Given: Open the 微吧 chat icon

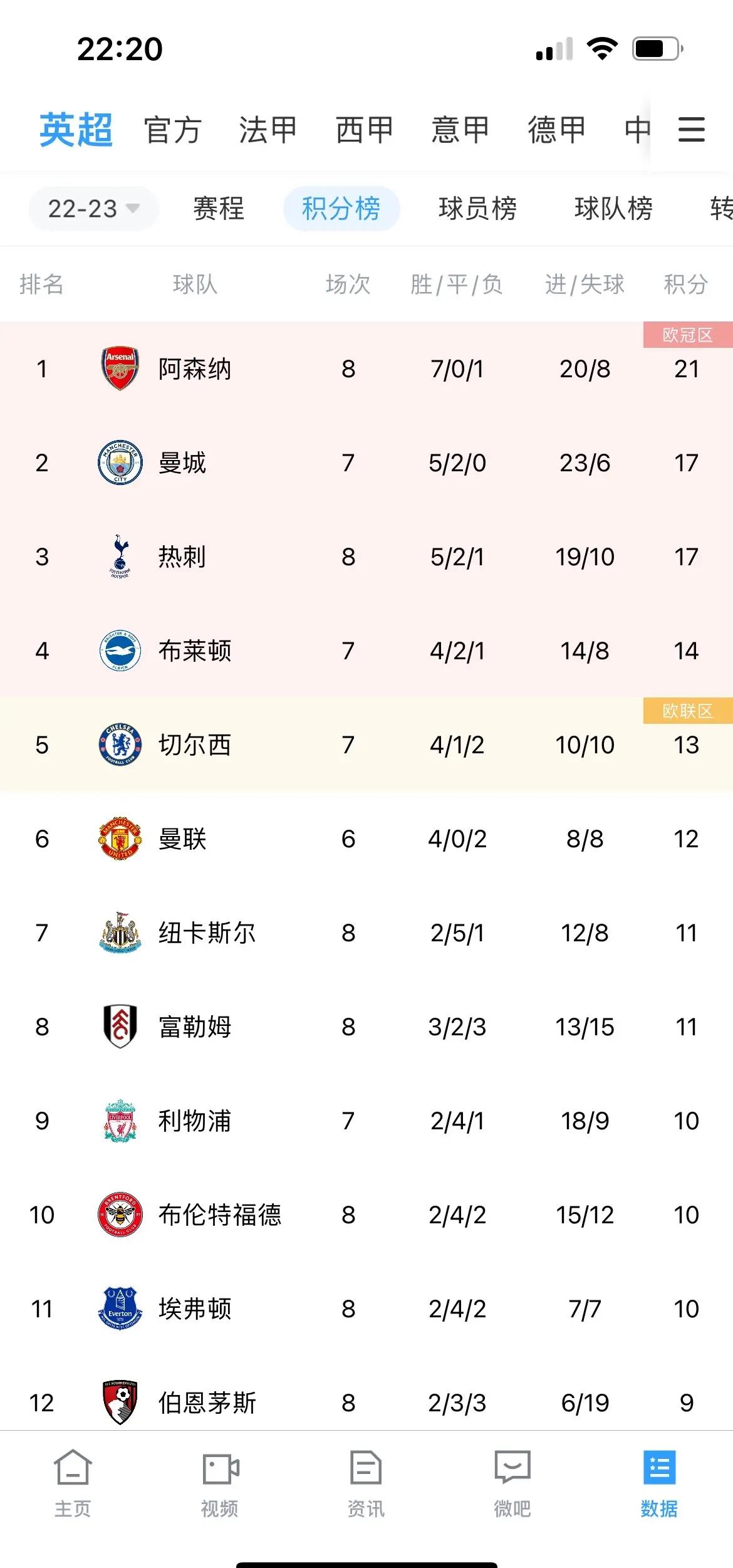Looking at the screenshot, I should 512,1467.
